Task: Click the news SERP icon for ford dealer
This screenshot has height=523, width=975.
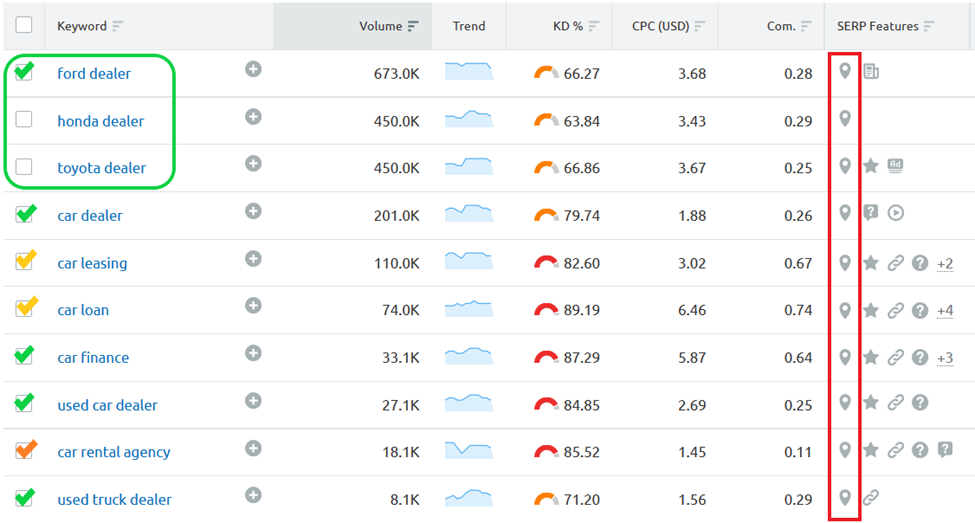Action: tap(871, 72)
